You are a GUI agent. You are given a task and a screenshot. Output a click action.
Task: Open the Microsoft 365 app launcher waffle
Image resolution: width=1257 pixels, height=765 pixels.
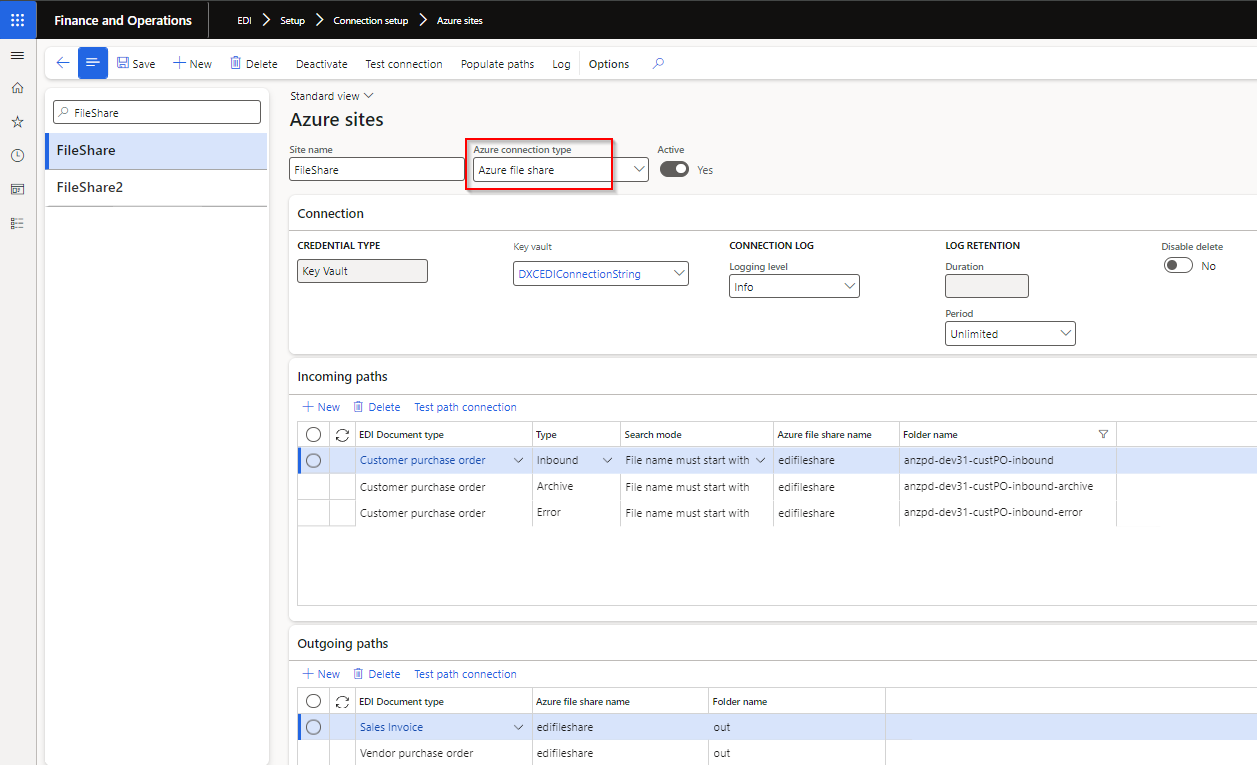click(17, 19)
